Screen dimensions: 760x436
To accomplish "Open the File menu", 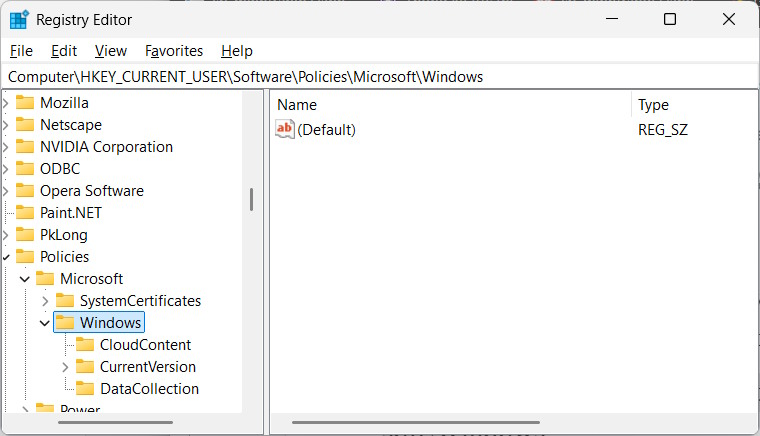I will (x=21, y=51).
